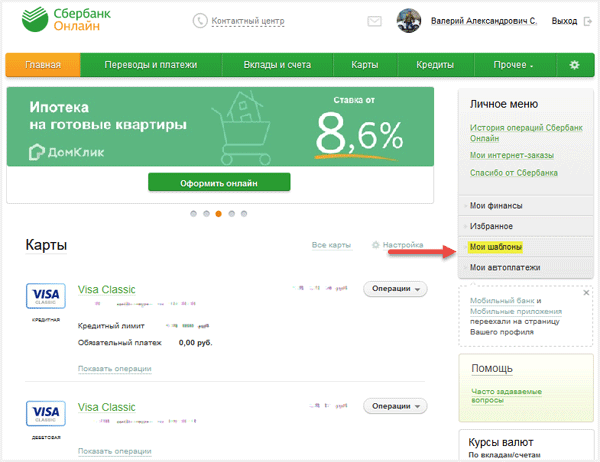Open Вклады и счета tab

coord(277,65)
